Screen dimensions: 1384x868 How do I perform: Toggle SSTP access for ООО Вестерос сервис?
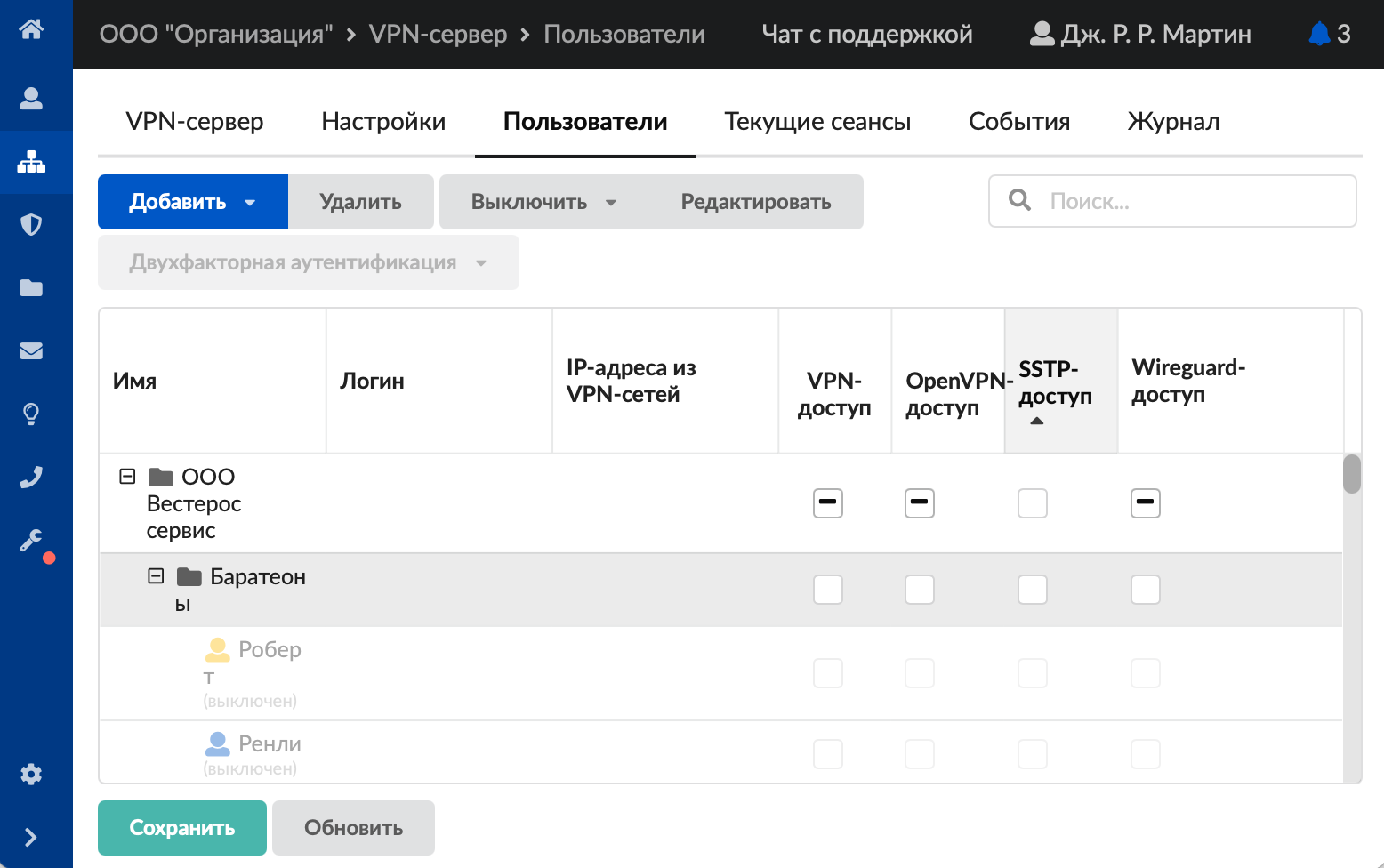(x=1032, y=503)
